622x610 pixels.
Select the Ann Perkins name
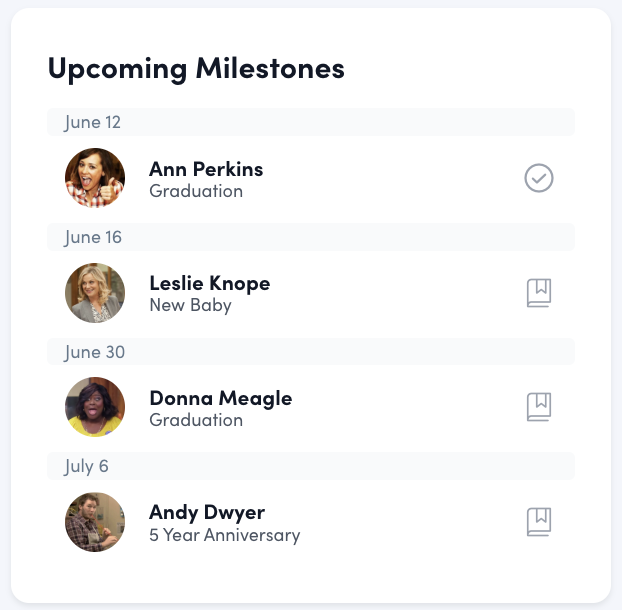click(206, 168)
